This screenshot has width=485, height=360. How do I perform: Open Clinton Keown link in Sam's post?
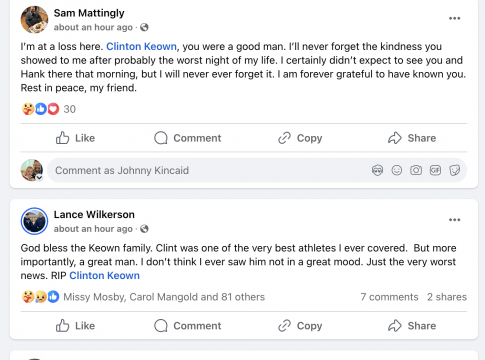pyautogui.click(x=141, y=46)
